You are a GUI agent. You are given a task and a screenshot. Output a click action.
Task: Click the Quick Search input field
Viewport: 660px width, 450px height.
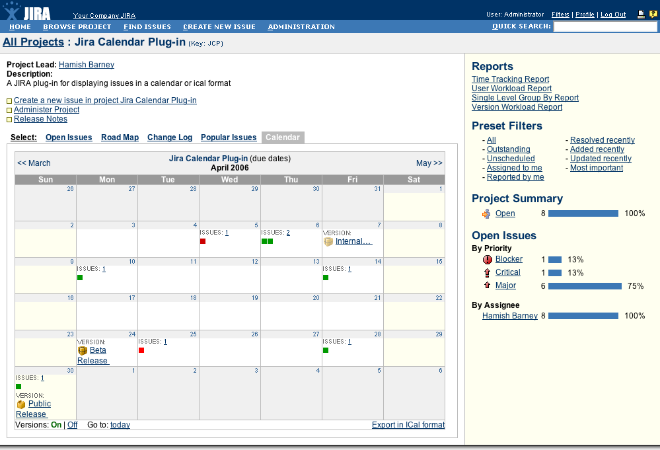point(605,27)
